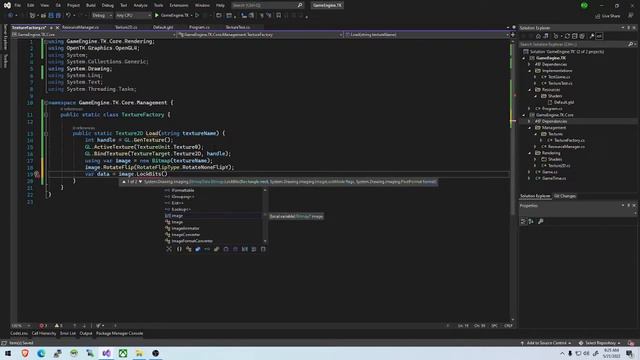The width and height of the screenshot is (640, 360).
Task: Toggle the highlighted blue filter in the IntelliSense filter bar
Action: click(x=198, y=249)
